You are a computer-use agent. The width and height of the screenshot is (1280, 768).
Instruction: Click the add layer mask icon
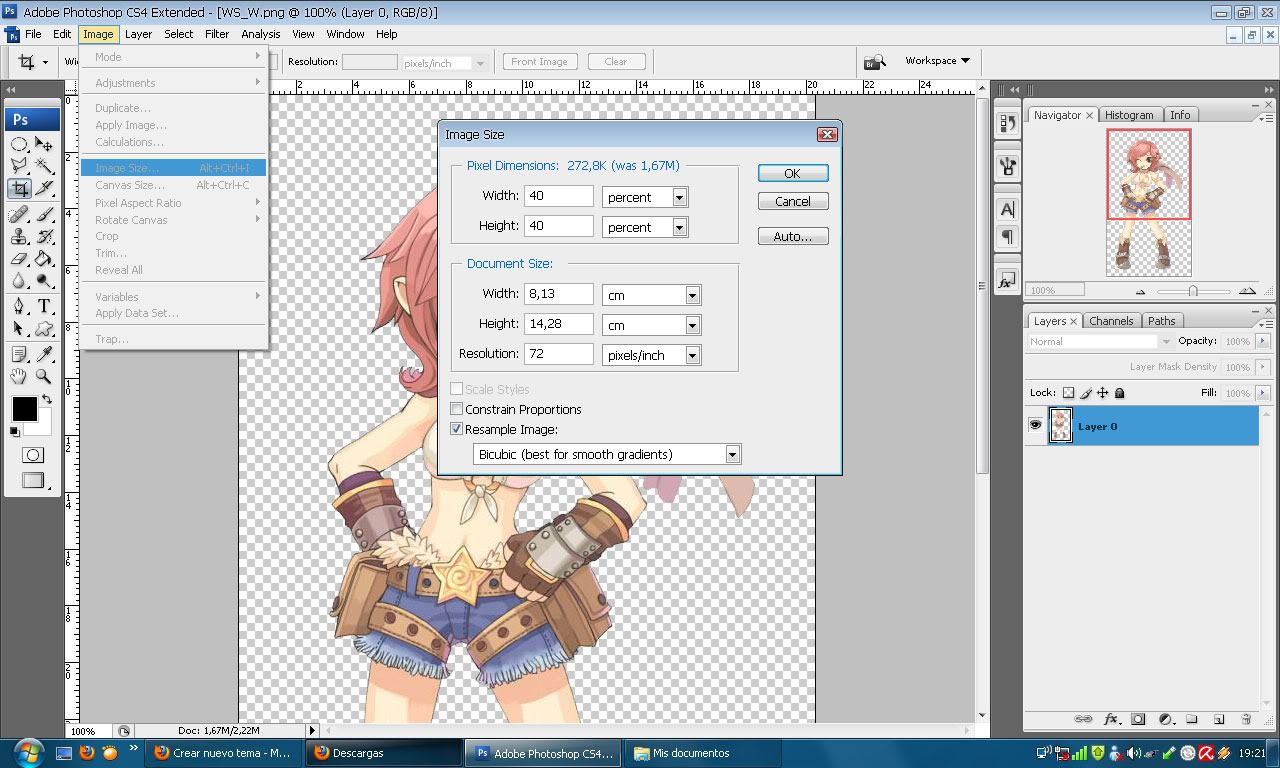1138,719
